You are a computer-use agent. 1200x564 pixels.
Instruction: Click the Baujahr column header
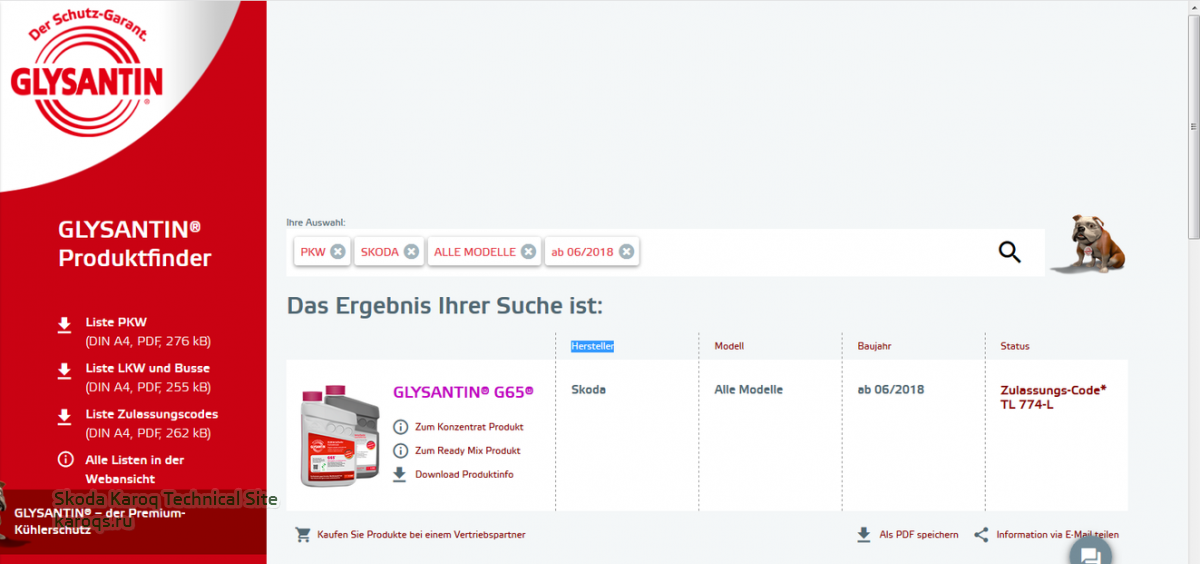click(x=874, y=346)
